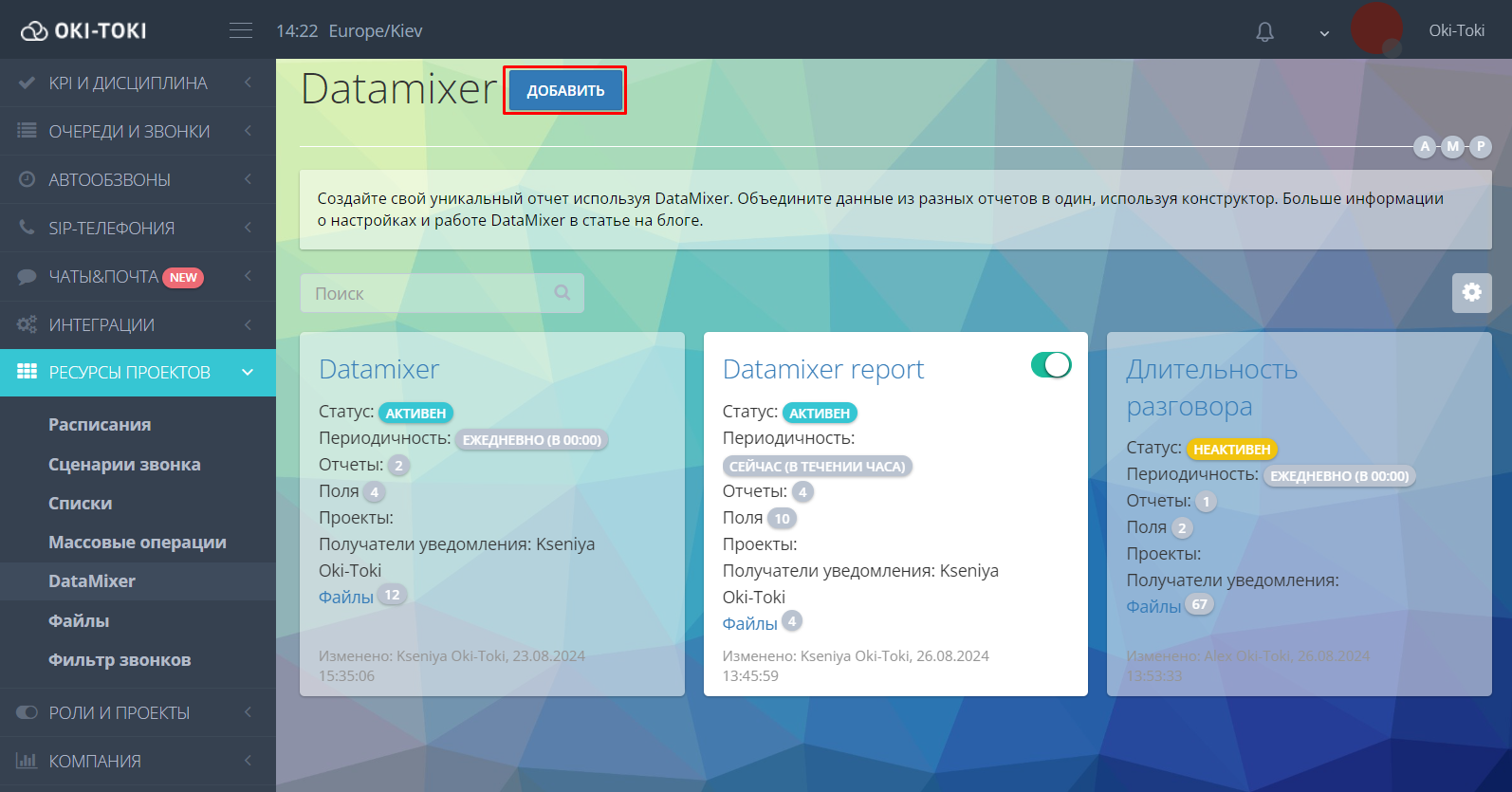Click the ЧАТЫ&ПОЧТА speech bubble icon
1512x792 pixels.
point(28,277)
